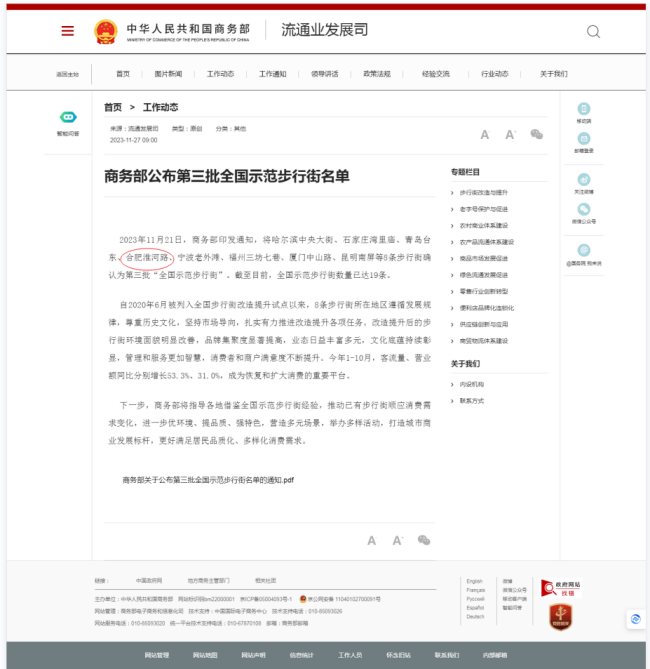Select 领导讲话 navigation item
The height and width of the screenshot is (669, 650).
pos(325,74)
